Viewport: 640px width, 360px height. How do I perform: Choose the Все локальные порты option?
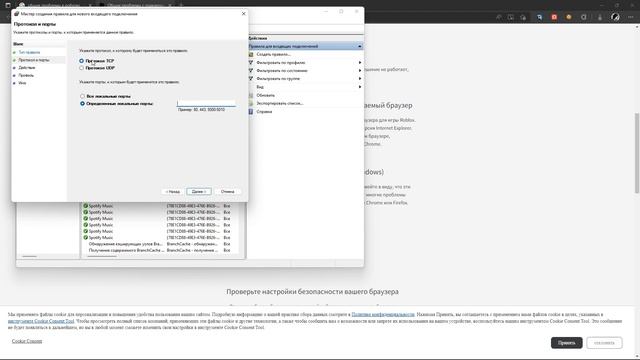(82, 96)
